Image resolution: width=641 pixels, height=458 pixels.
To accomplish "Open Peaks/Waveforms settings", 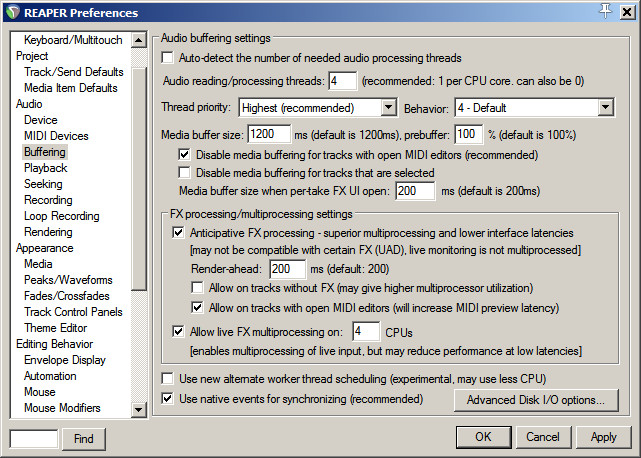I will (x=68, y=280).
